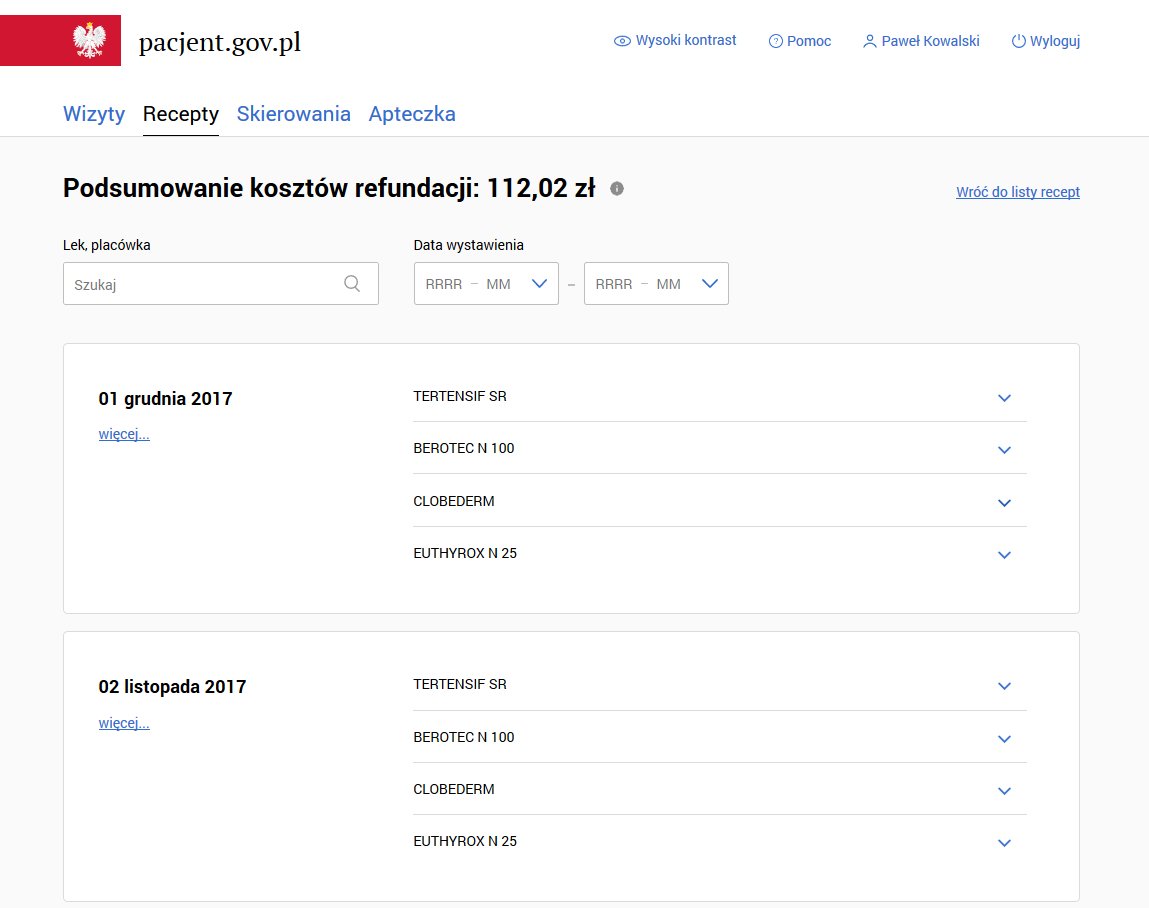Open the Apteczka tab

point(412,114)
